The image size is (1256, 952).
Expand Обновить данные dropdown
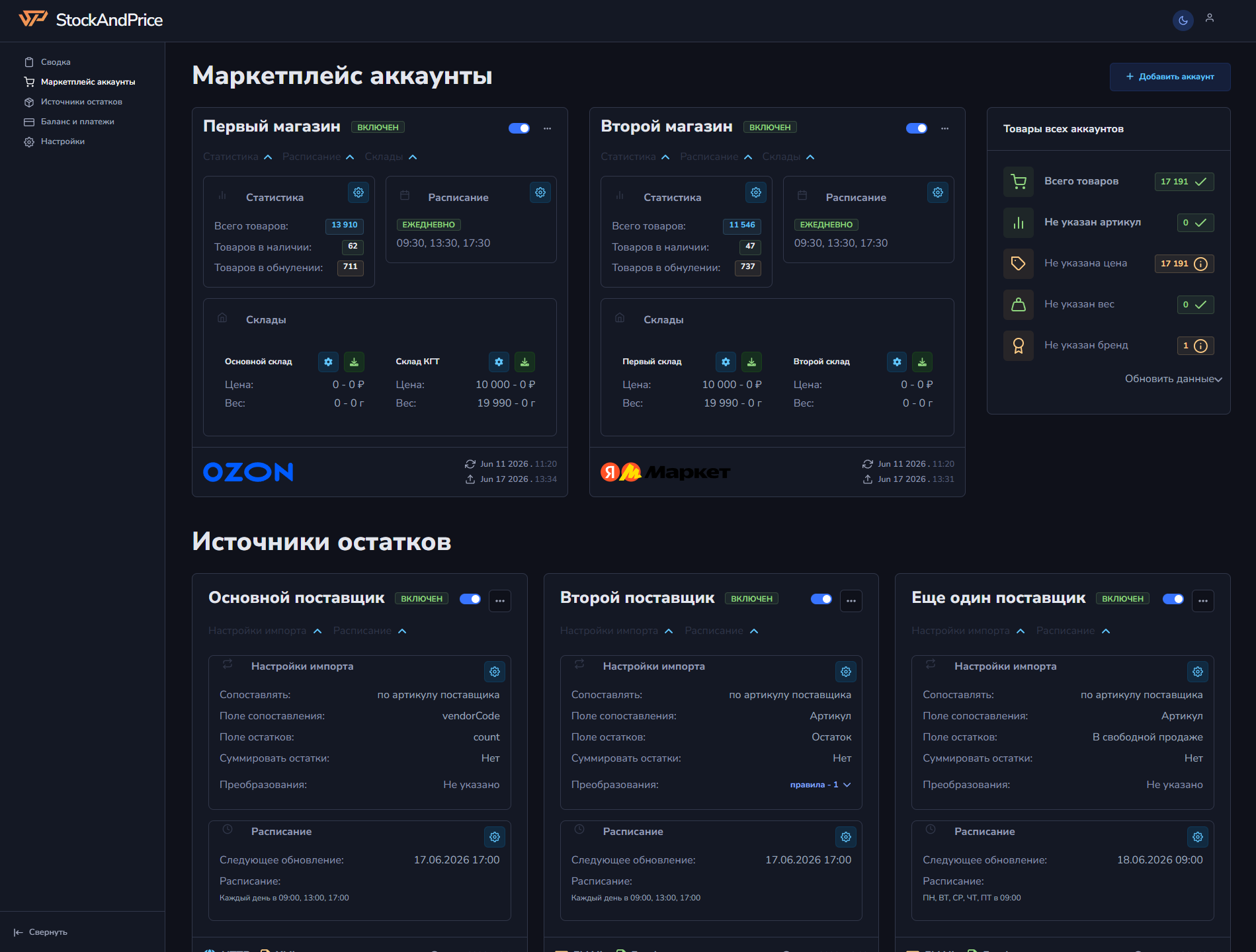(x=1173, y=379)
